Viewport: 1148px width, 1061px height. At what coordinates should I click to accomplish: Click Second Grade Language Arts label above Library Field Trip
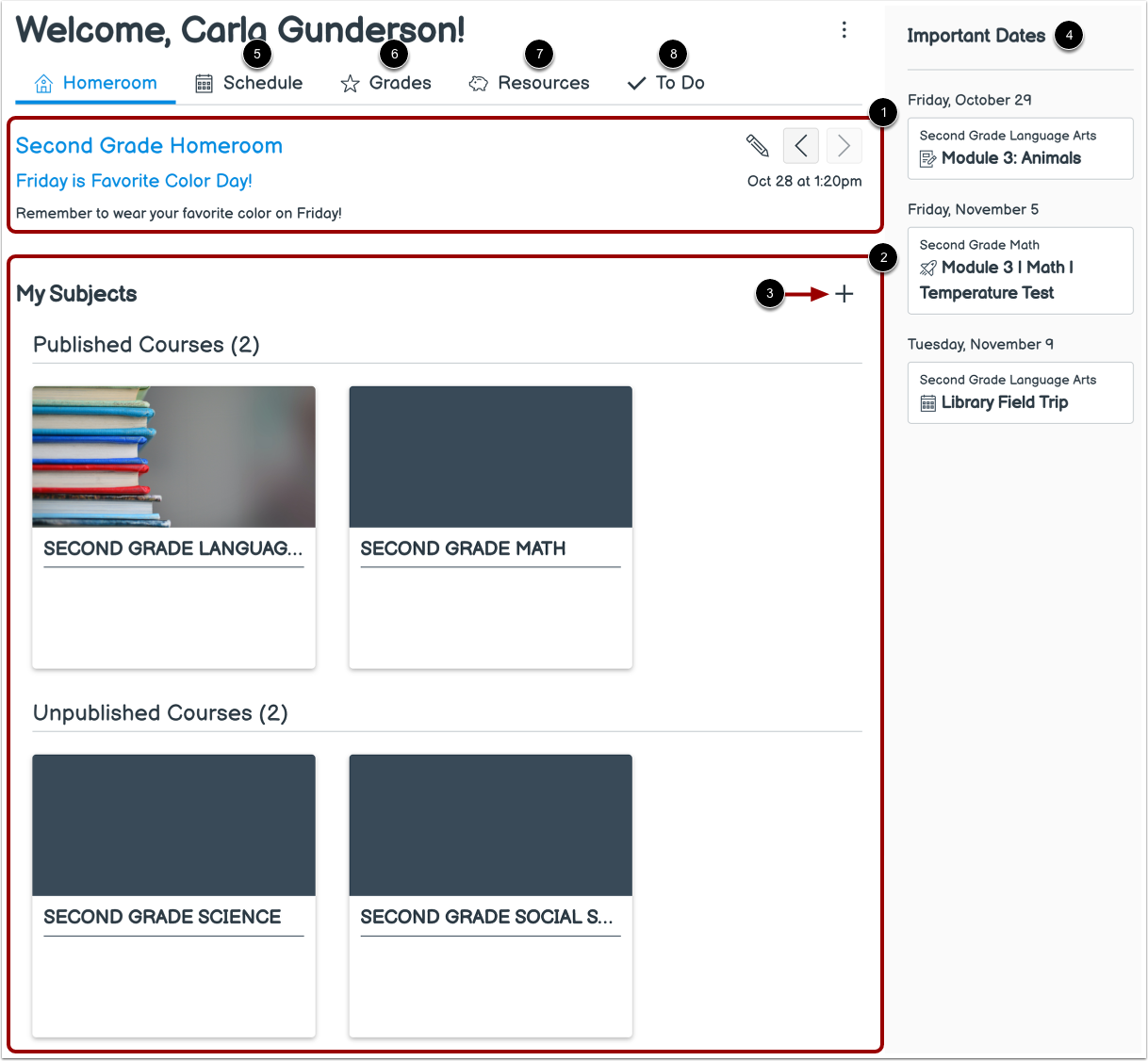coord(1008,380)
